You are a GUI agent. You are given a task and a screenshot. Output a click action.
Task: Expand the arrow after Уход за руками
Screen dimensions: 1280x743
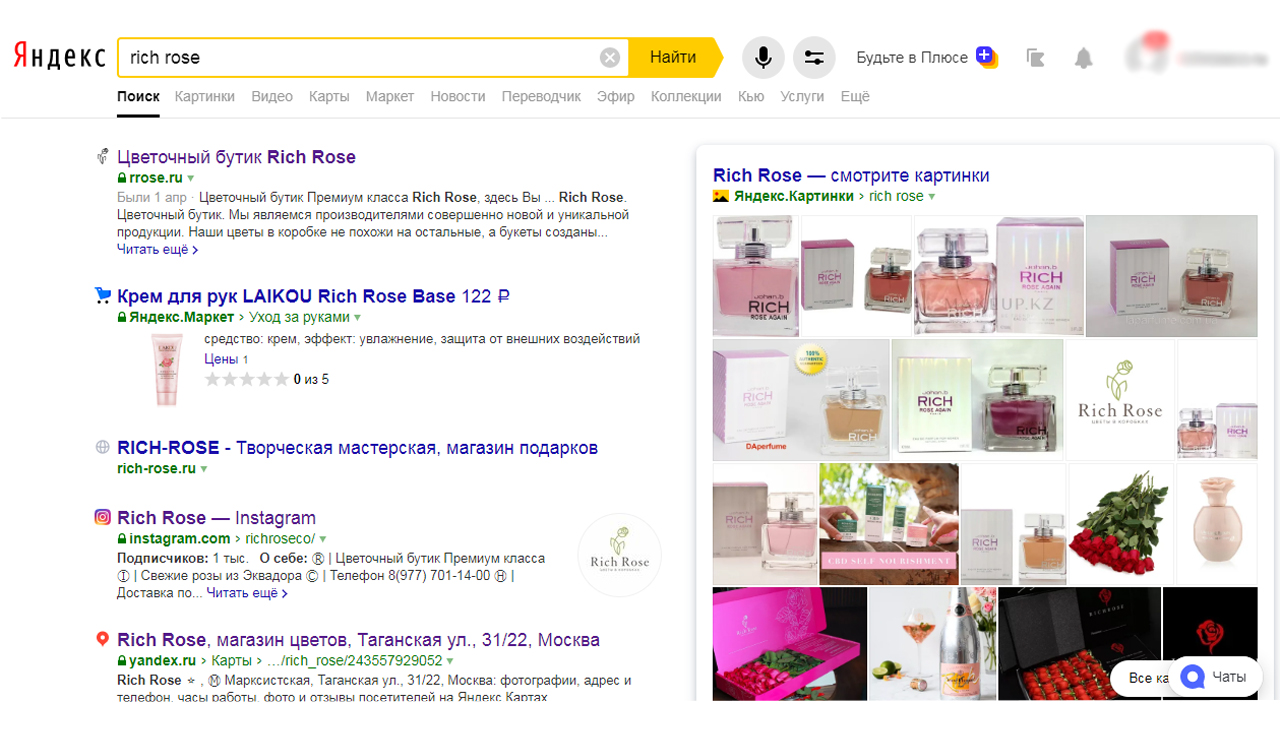click(x=357, y=318)
